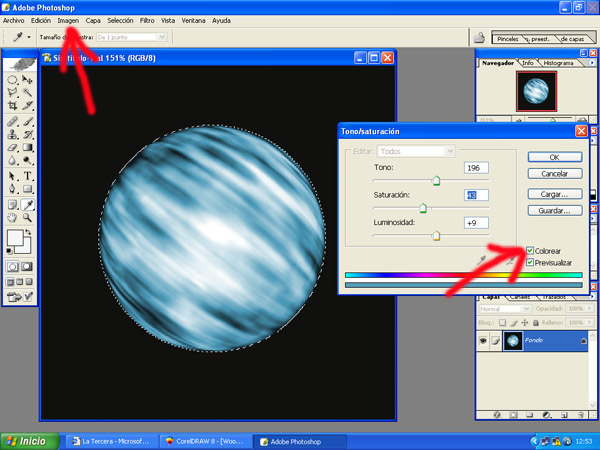The height and width of the screenshot is (450, 600).
Task: Select the Crop tool
Action: coord(12,105)
